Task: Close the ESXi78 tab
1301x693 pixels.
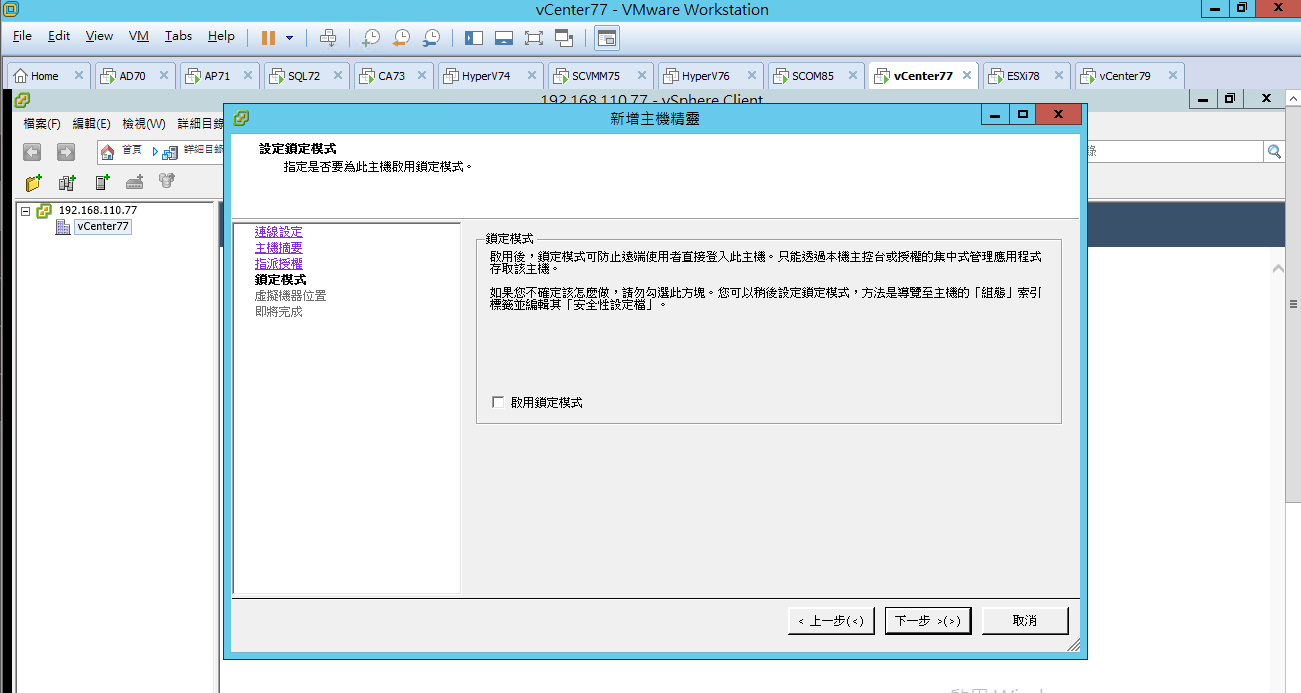Action: click(x=1058, y=75)
